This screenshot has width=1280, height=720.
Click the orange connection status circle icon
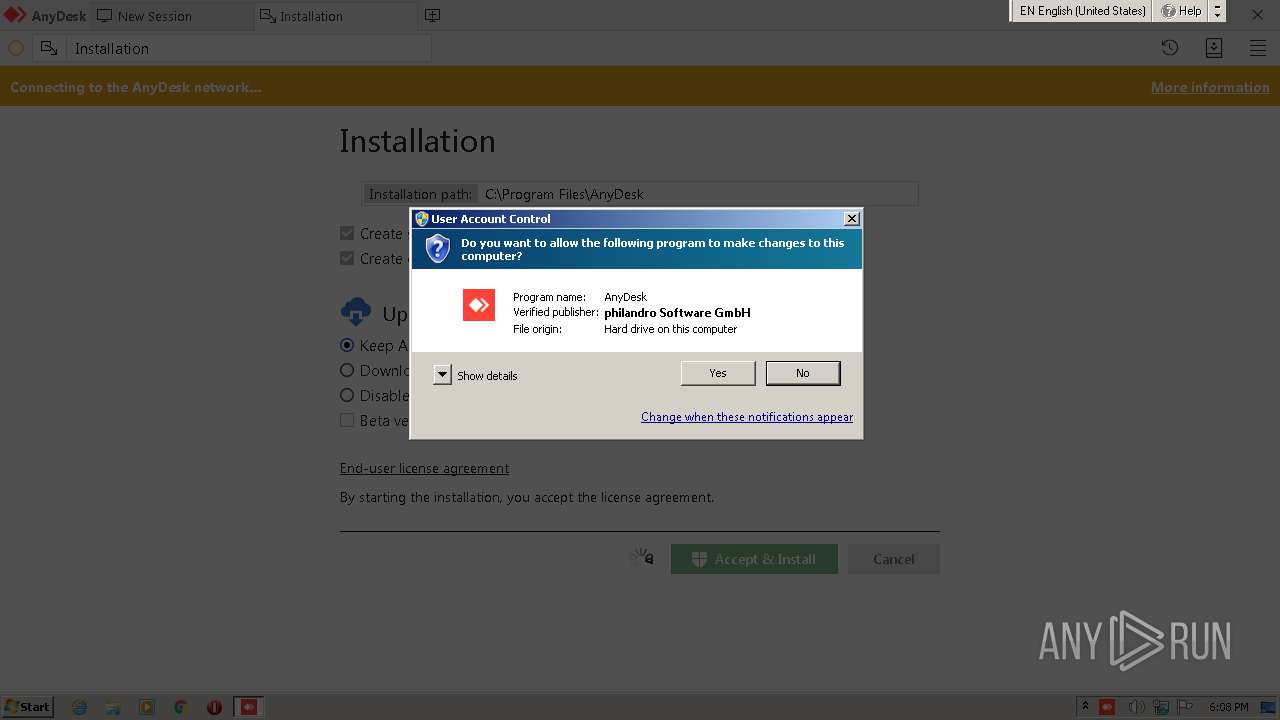click(x=16, y=48)
